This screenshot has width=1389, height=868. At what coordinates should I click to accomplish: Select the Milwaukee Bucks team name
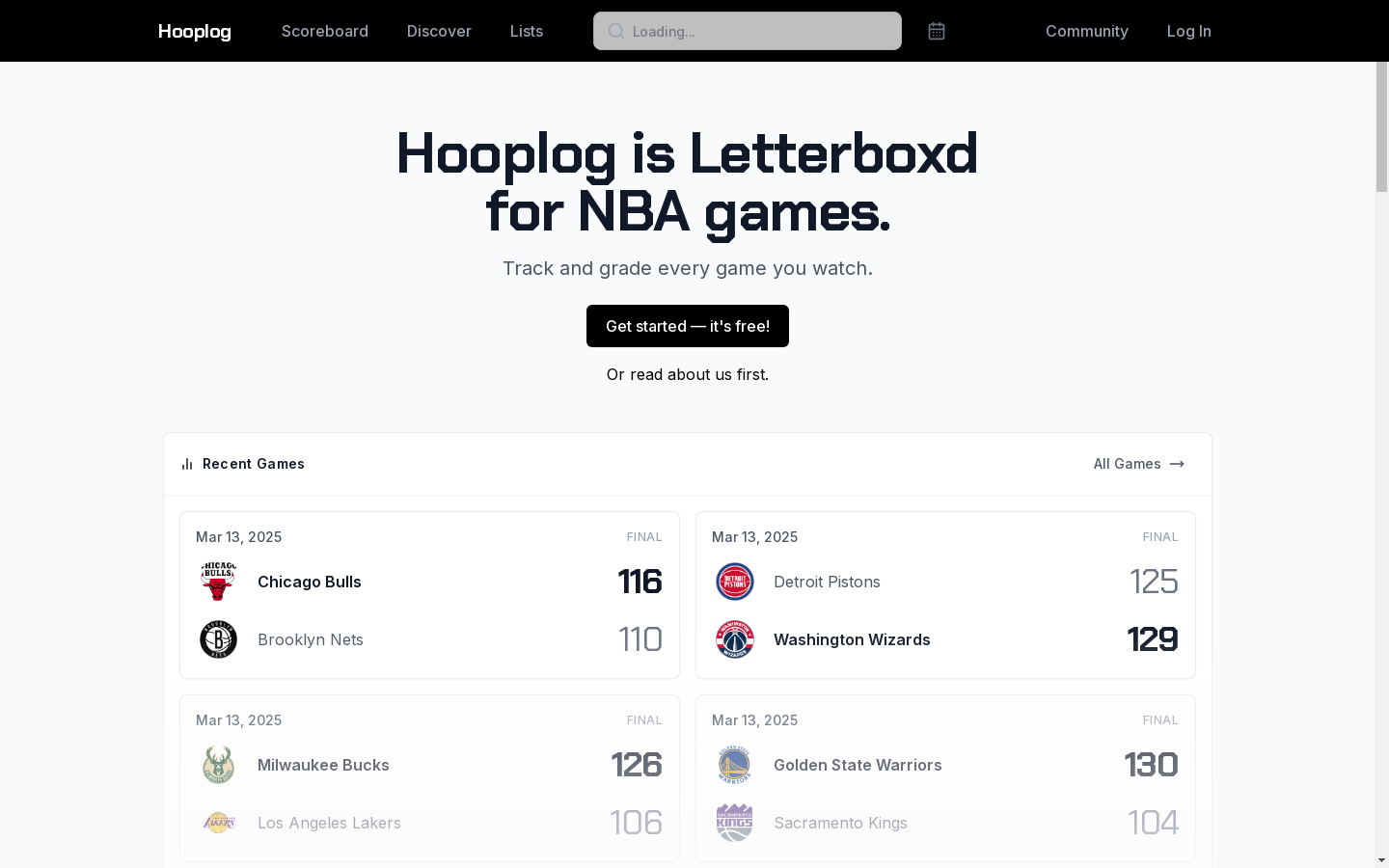tap(323, 765)
